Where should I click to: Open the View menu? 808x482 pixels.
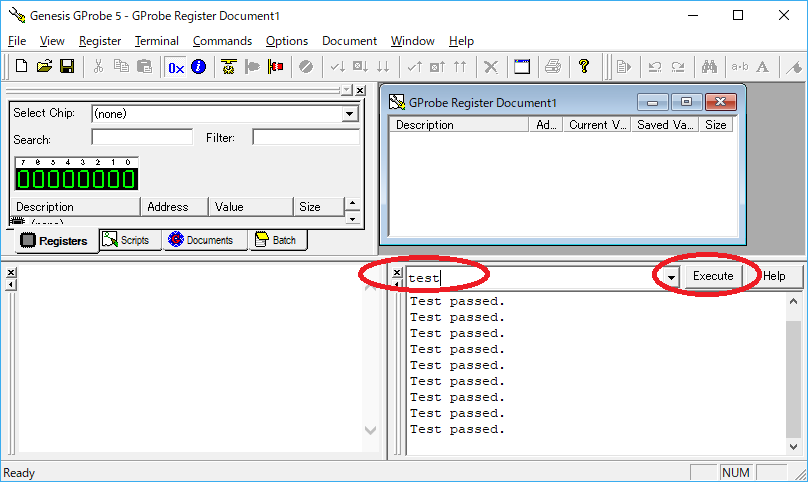click(52, 41)
